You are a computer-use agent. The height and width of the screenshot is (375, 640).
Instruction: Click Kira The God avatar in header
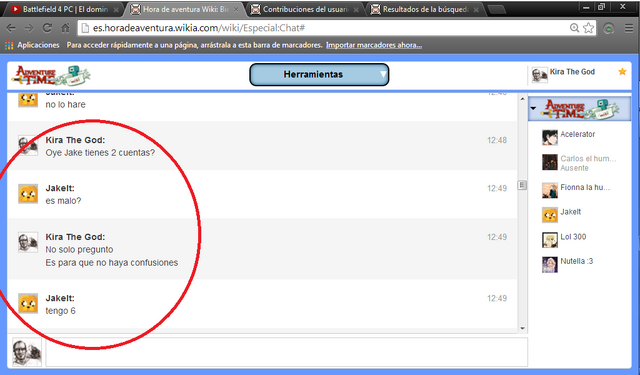pos(540,75)
